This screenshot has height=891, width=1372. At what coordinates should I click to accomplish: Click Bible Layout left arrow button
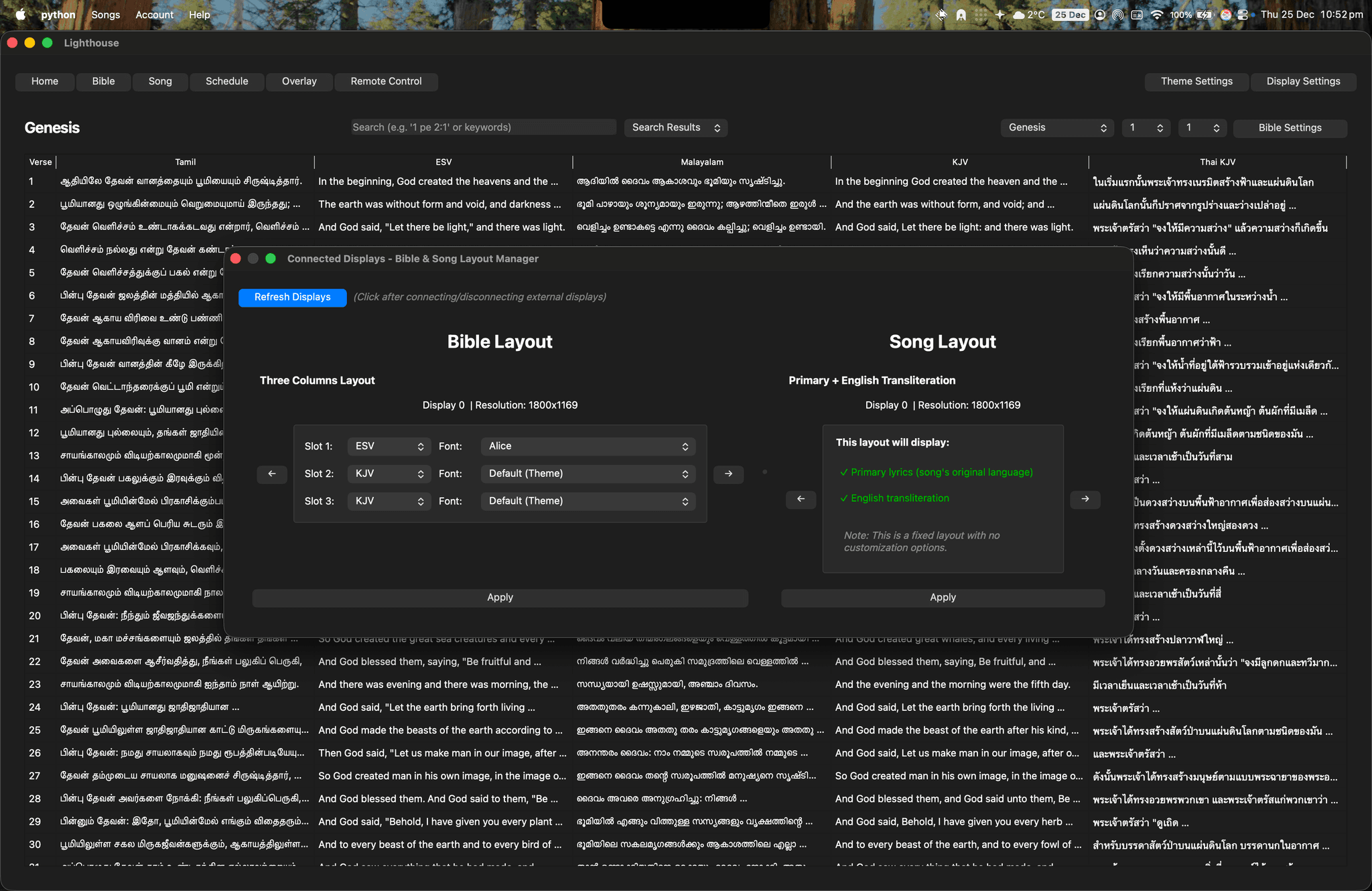(x=271, y=474)
